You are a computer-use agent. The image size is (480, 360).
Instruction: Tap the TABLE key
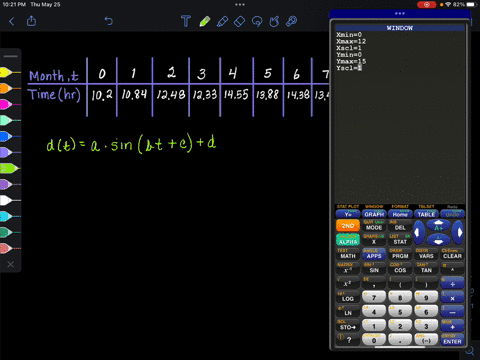click(426, 214)
